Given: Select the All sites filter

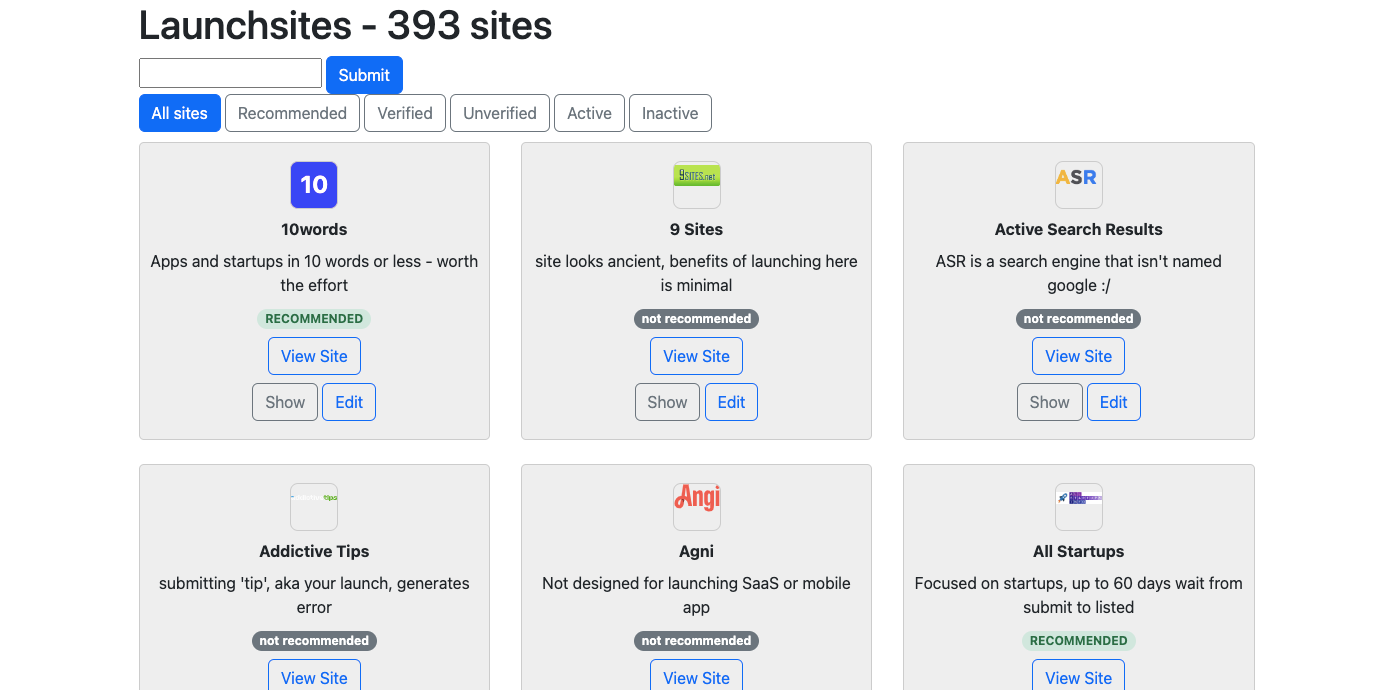Looking at the screenshot, I should (x=180, y=113).
